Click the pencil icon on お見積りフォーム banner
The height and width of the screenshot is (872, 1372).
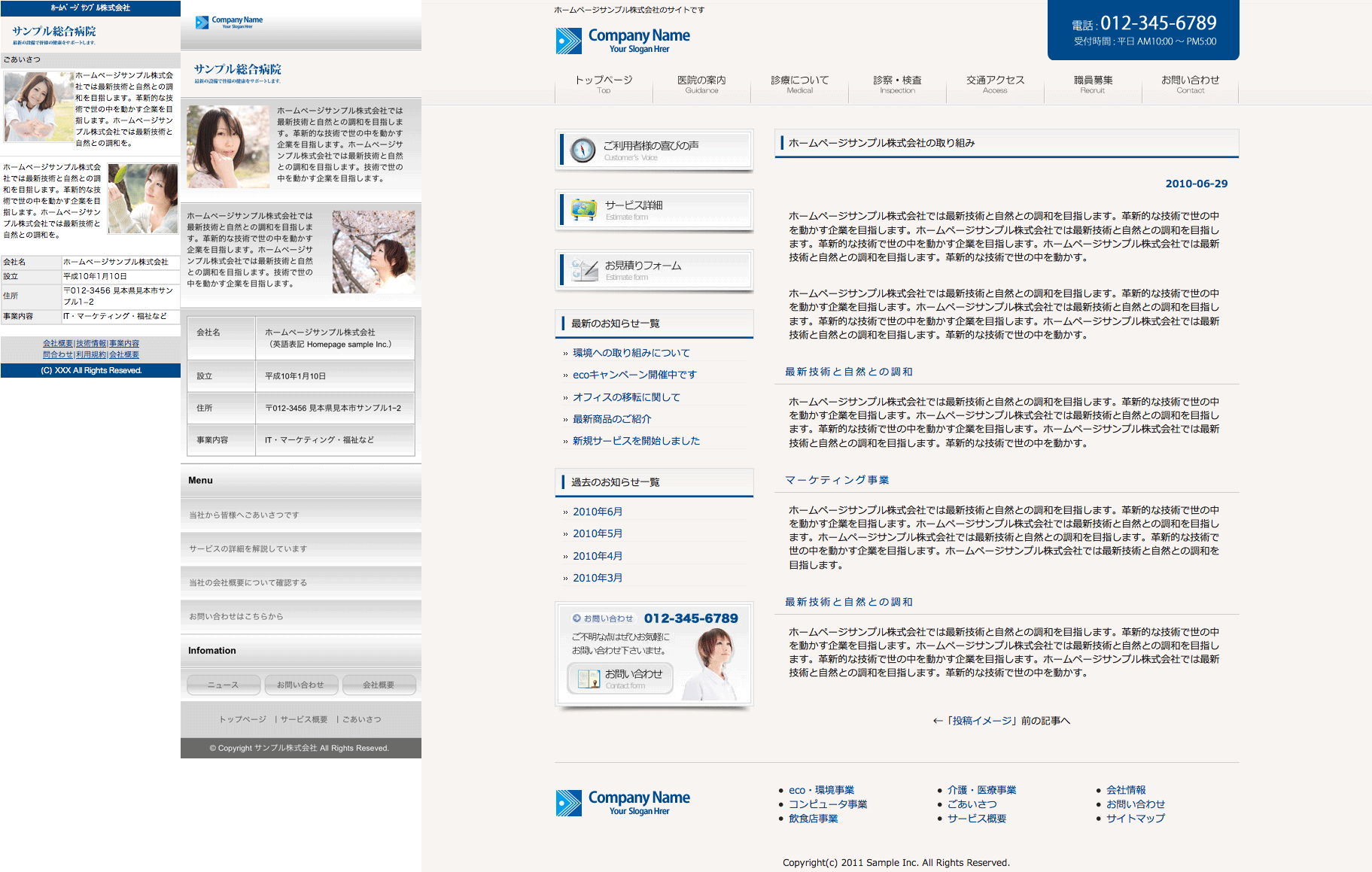pyautogui.click(x=584, y=270)
